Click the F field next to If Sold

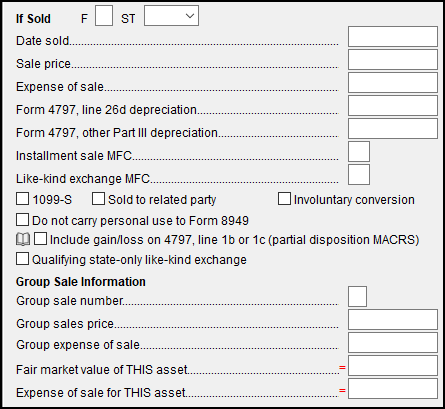tap(104, 15)
